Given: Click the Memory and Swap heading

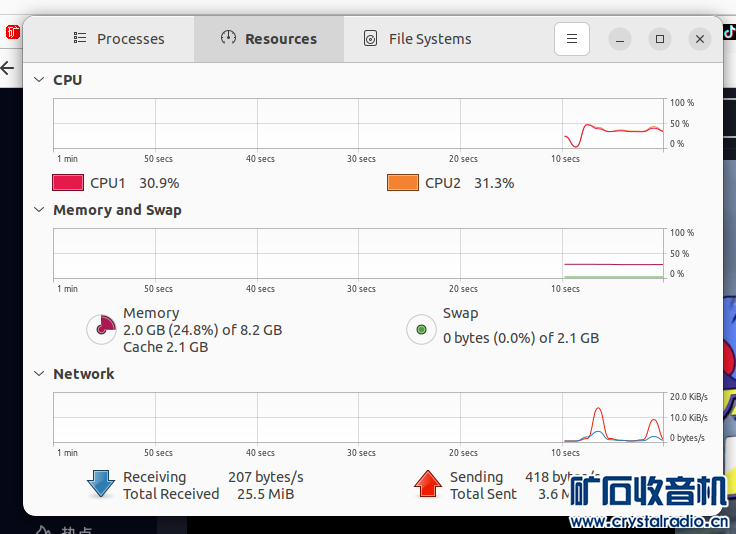Looking at the screenshot, I should (x=117, y=210).
